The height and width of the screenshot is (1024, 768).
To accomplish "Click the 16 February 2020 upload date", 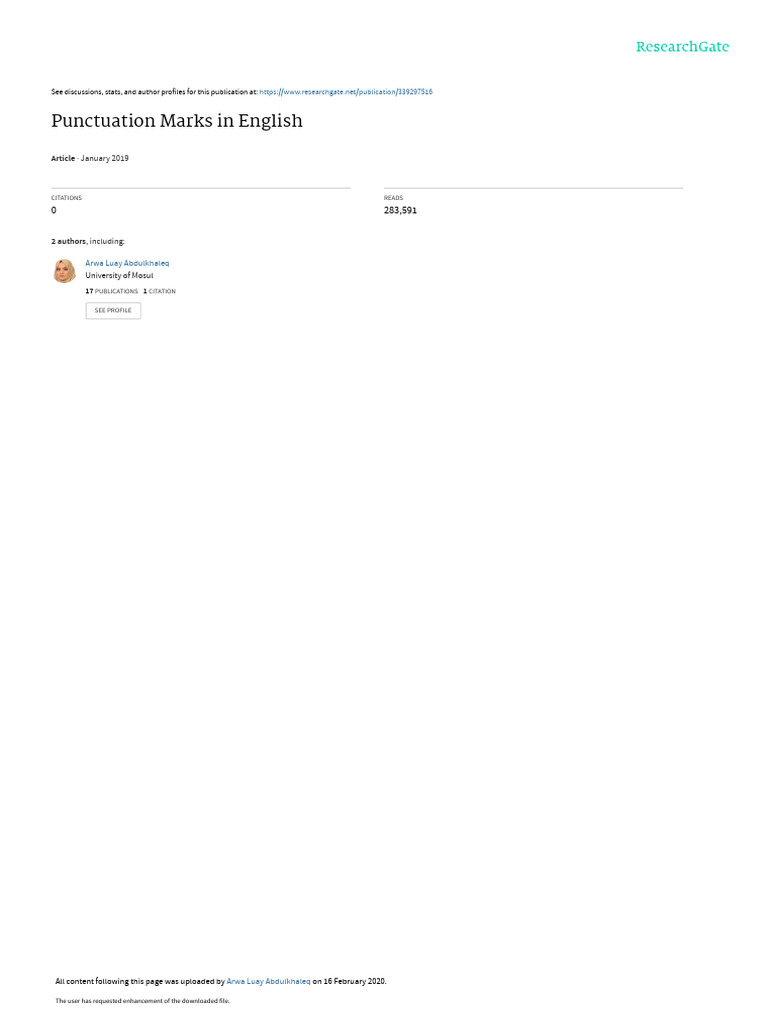I will pyautogui.click(x=354, y=981).
